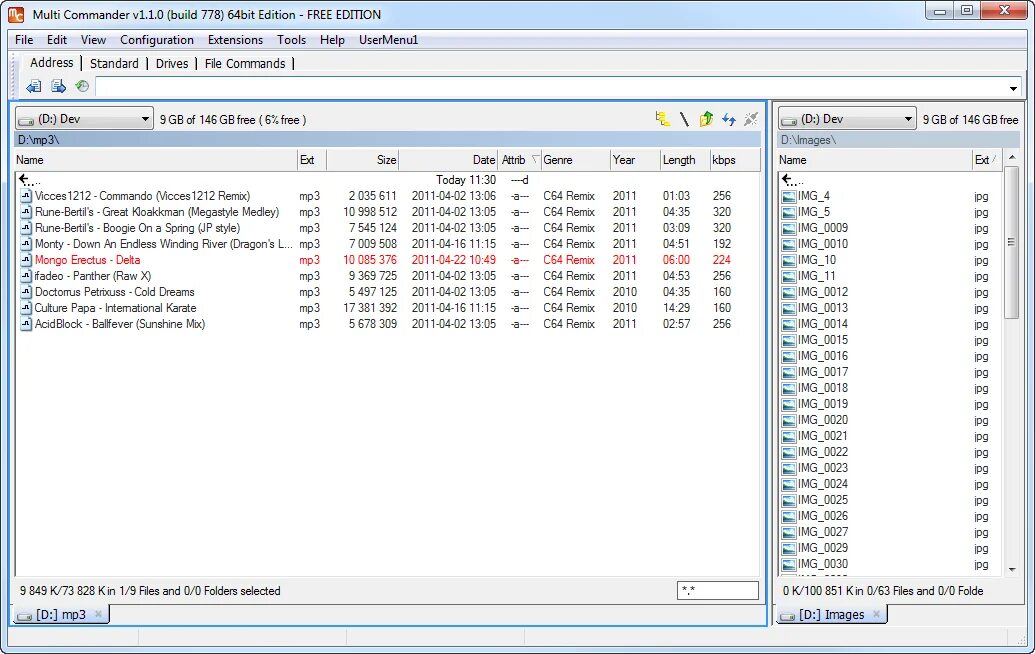Click the D:\Images\ path bar
Viewport: 1035px width, 654px height.
(900, 140)
